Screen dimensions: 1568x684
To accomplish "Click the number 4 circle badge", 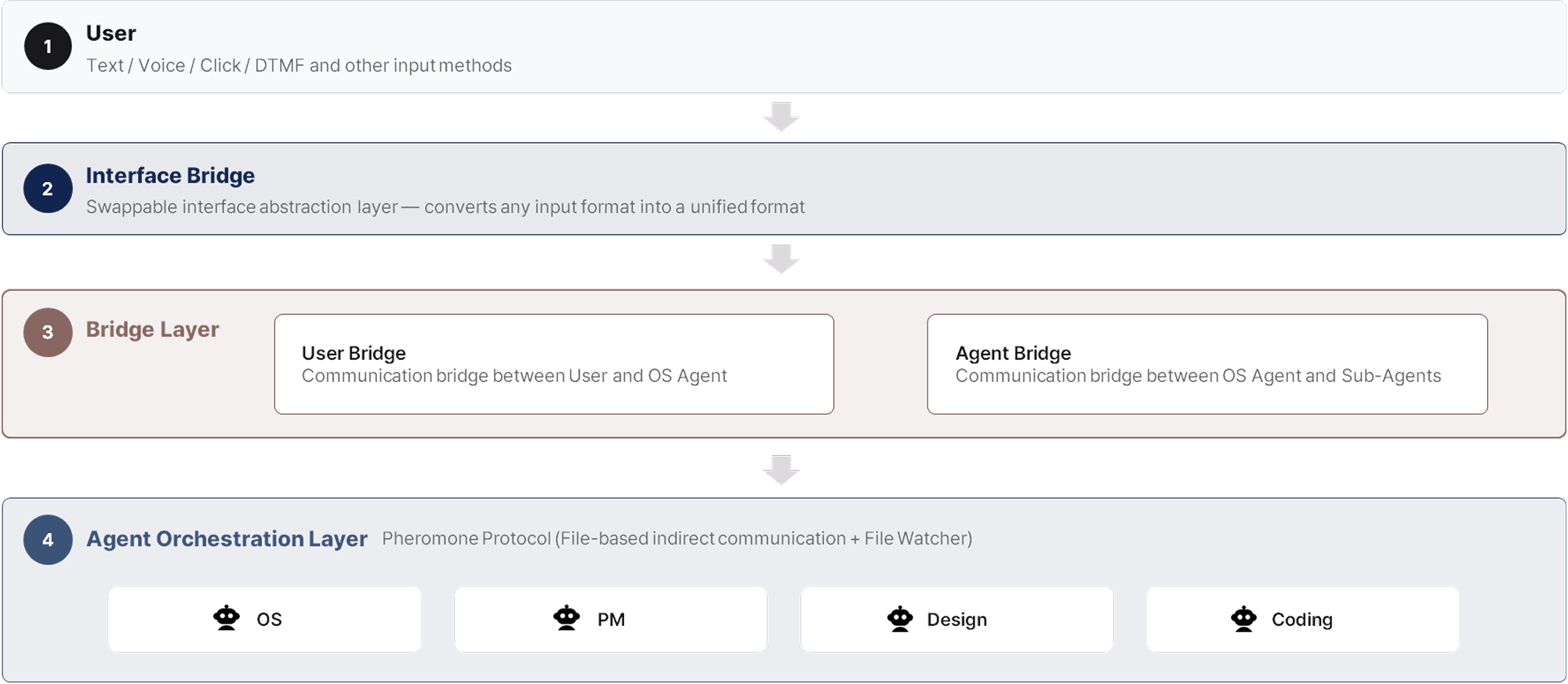I will tap(48, 540).
